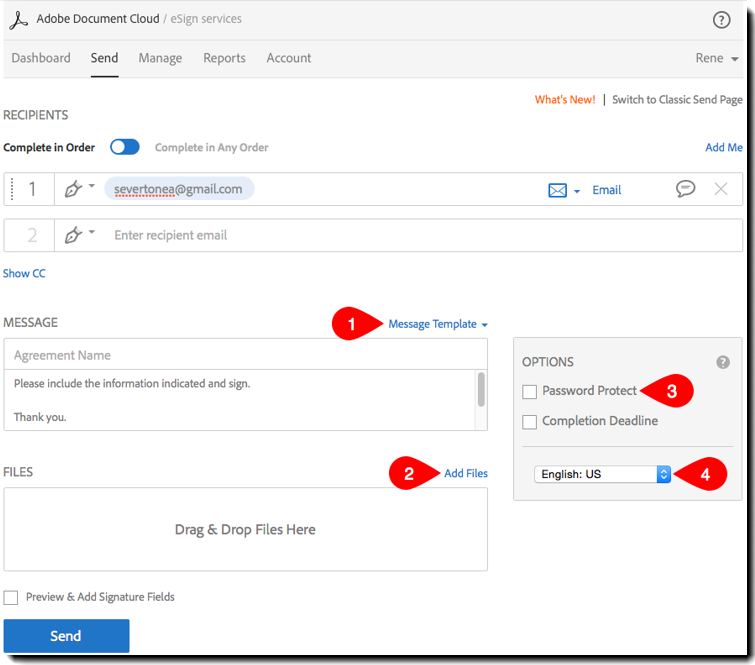755x665 pixels.
Task: Click the signer pen icon for recipient 1
Action: point(73,190)
